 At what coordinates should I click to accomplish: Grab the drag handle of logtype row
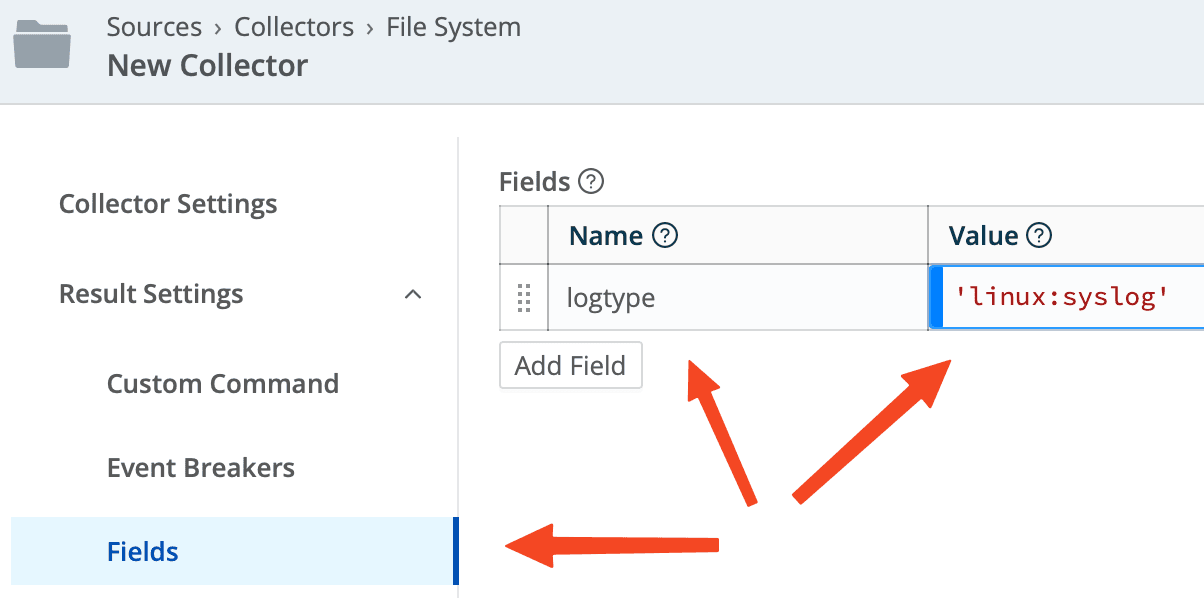[x=524, y=298]
